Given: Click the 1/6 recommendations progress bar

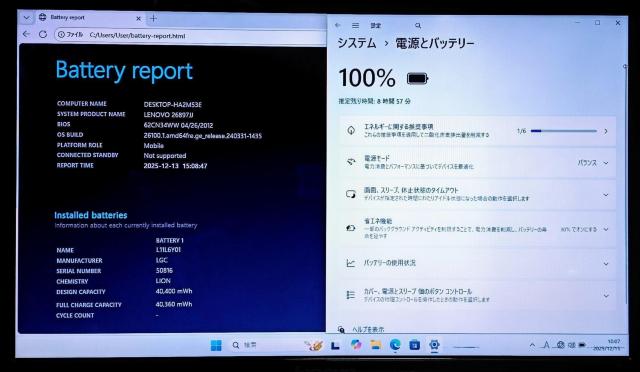Looking at the screenshot, I should [x=563, y=131].
